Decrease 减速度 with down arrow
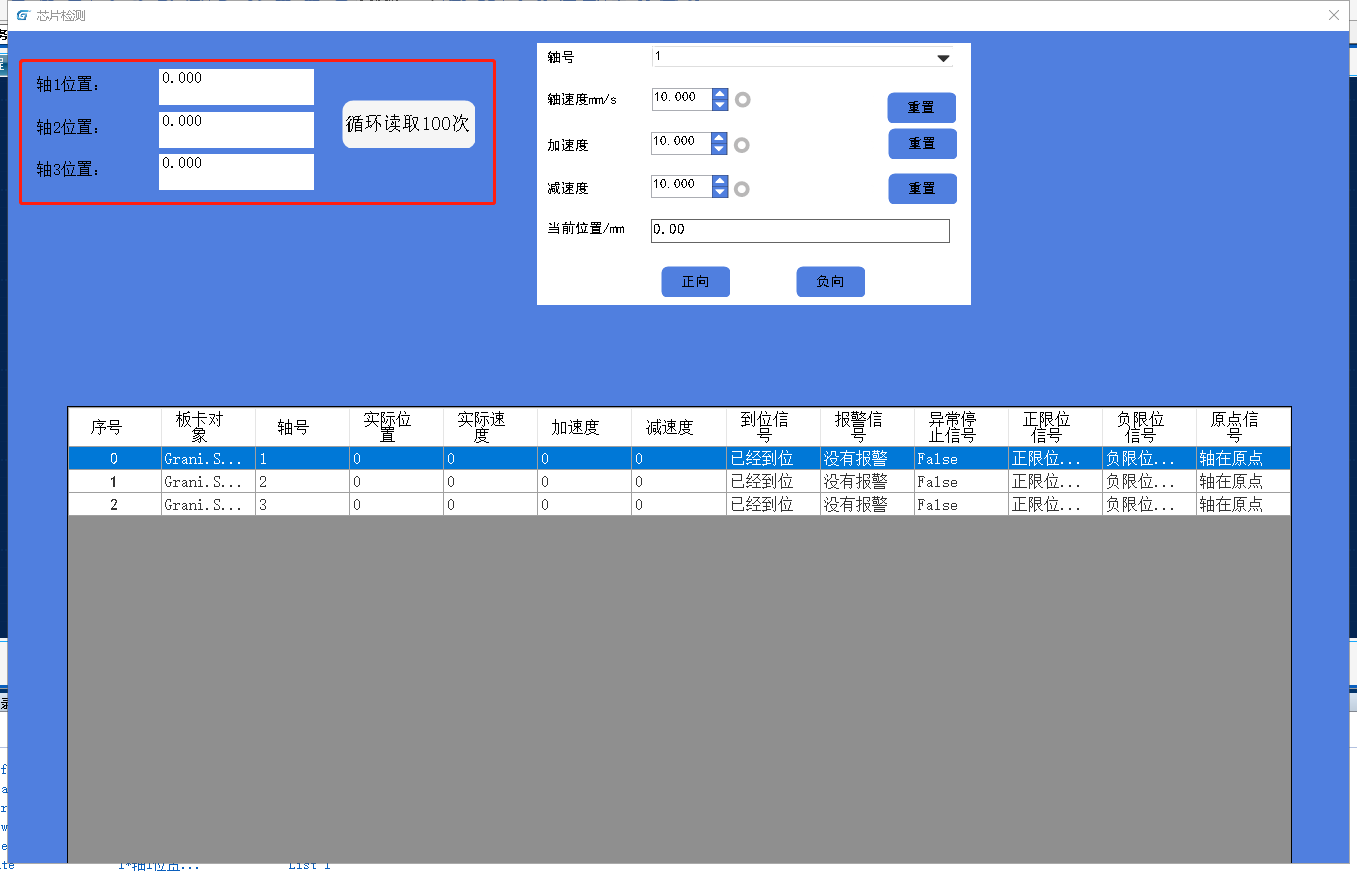 [x=720, y=192]
